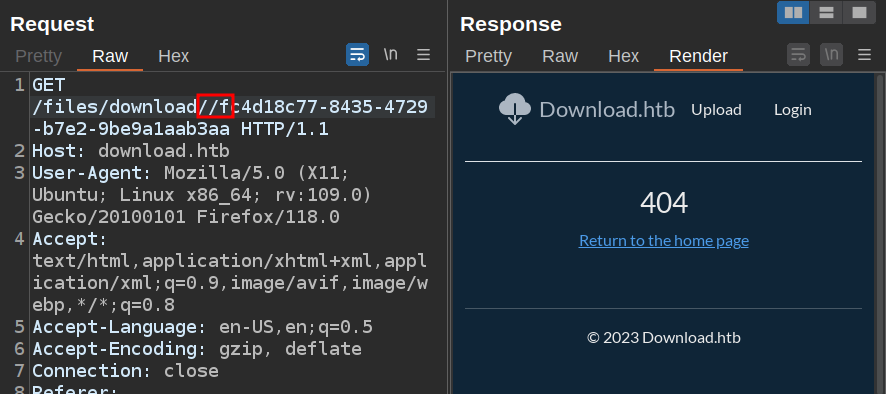Click the /files/download request path line
This screenshot has width=886, height=394.
click(230, 107)
